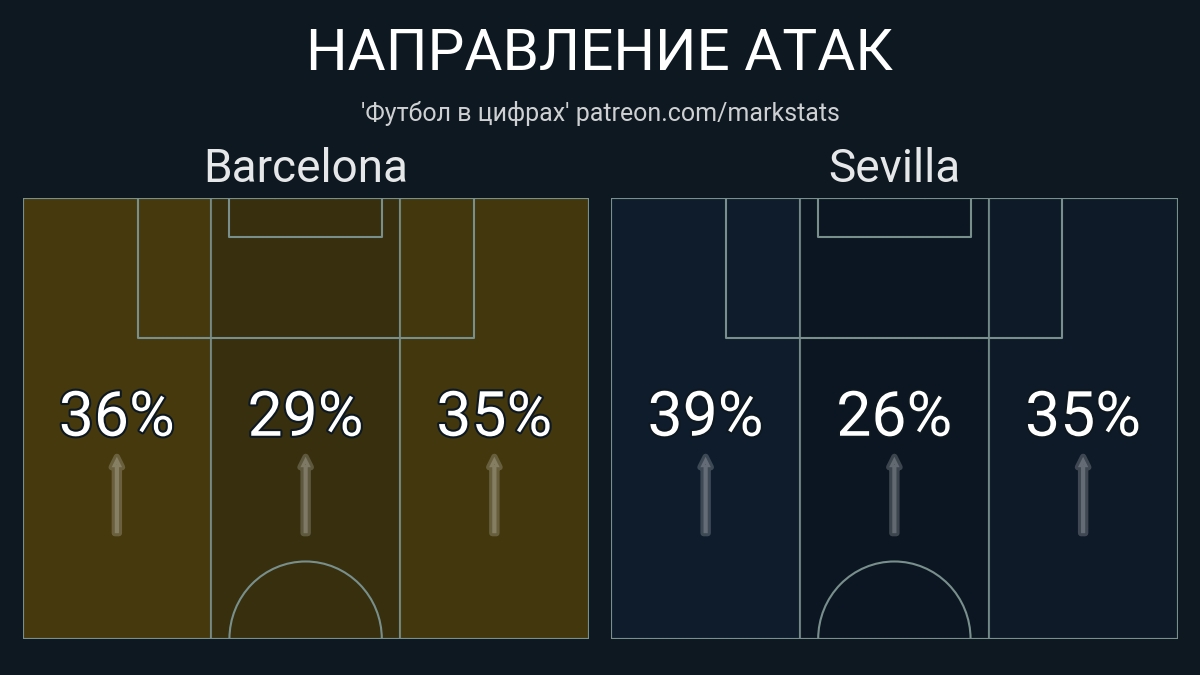Click the goal area box on Barcelona's pitch
1200x675 pixels.
click(x=306, y=218)
